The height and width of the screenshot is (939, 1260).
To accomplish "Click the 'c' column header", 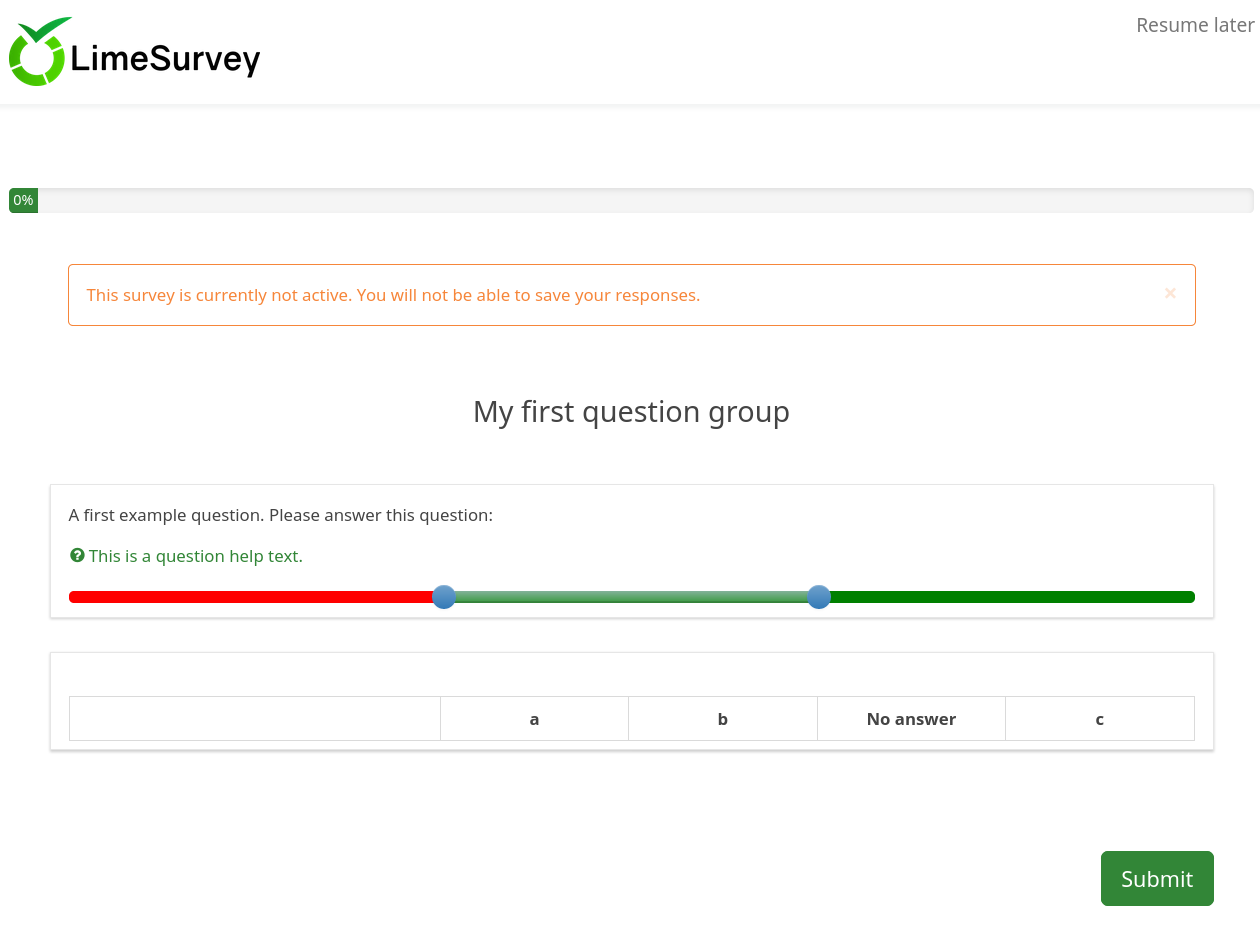I will 1099,719.
